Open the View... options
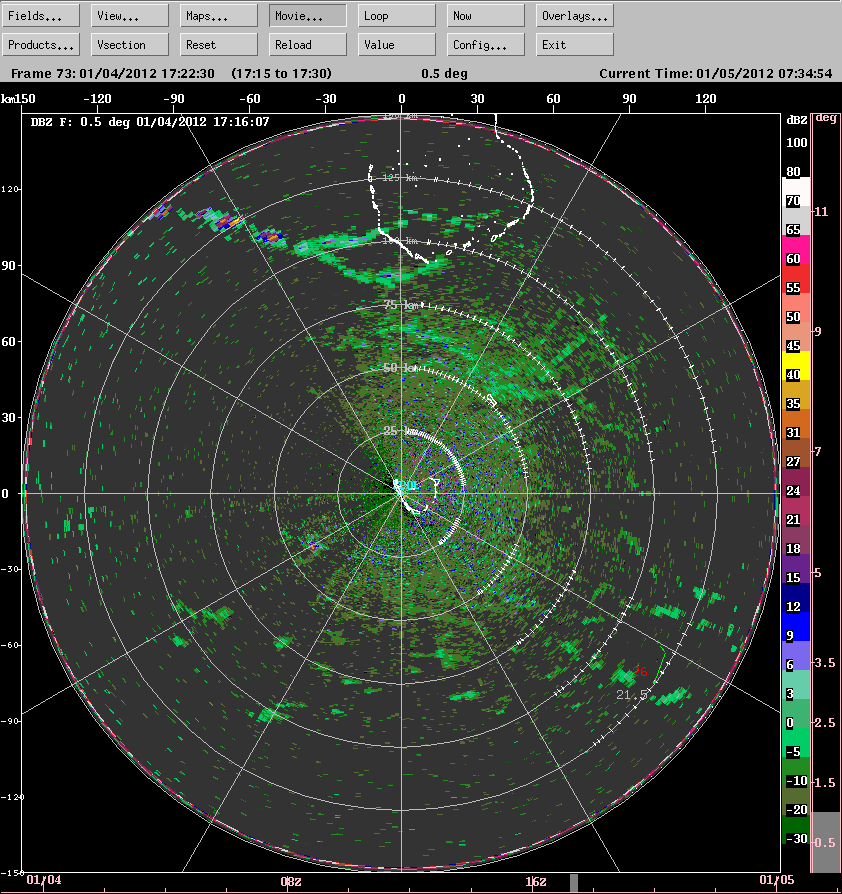 (129, 16)
